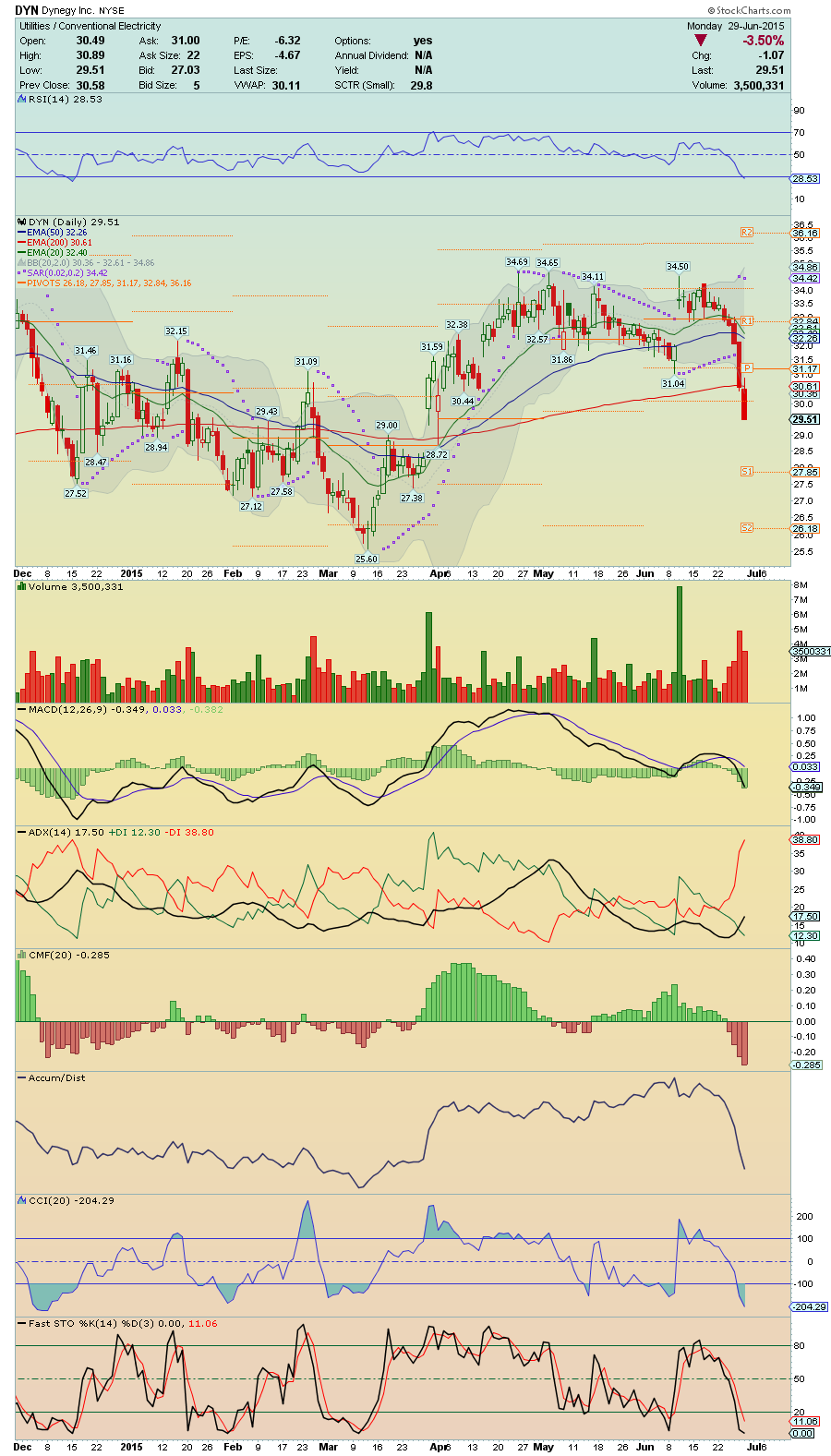Click the 31.04 June low label
This screenshot has height=1456, width=831.
673,383
